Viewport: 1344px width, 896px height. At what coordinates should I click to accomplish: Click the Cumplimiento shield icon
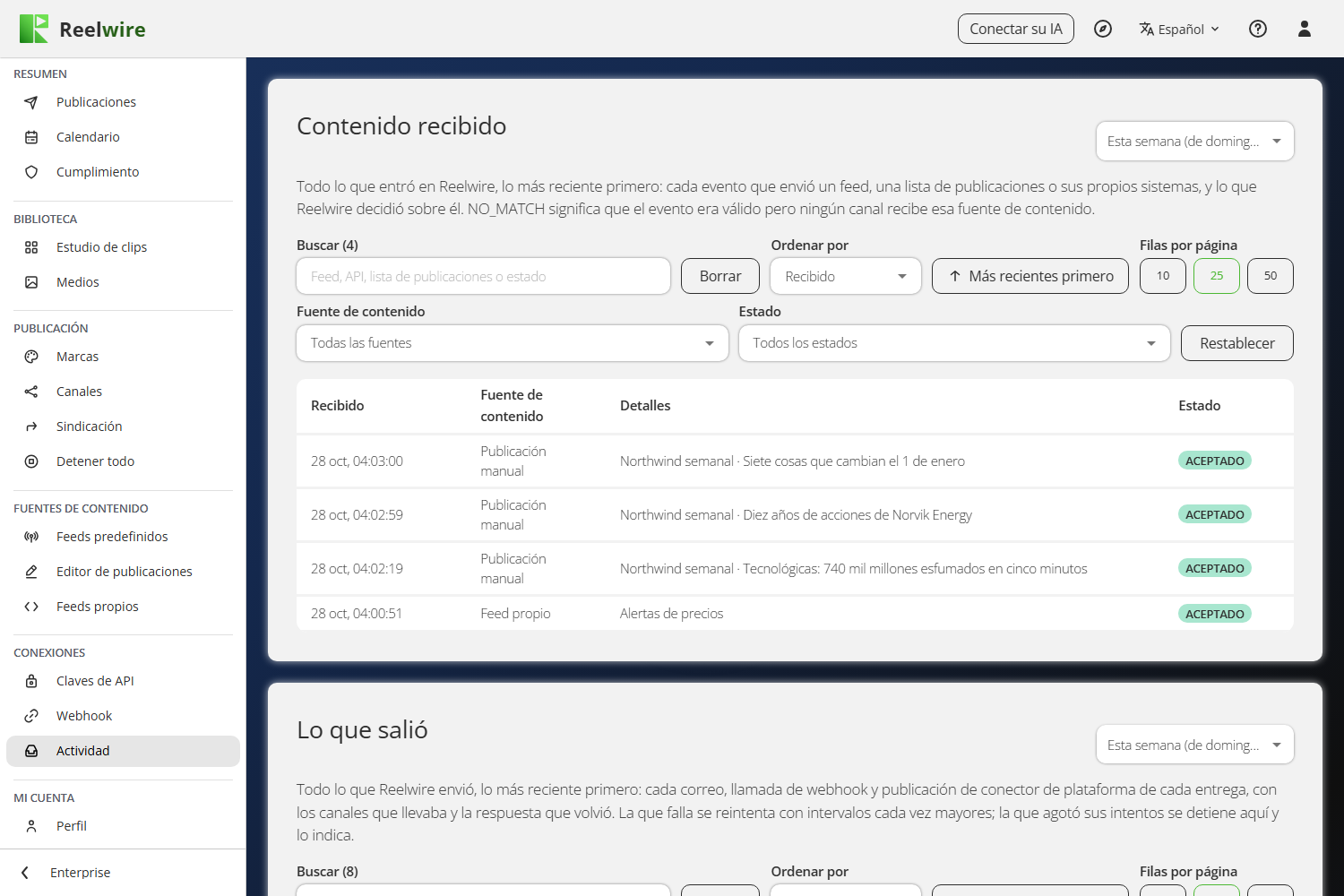[x=31, y=172]
